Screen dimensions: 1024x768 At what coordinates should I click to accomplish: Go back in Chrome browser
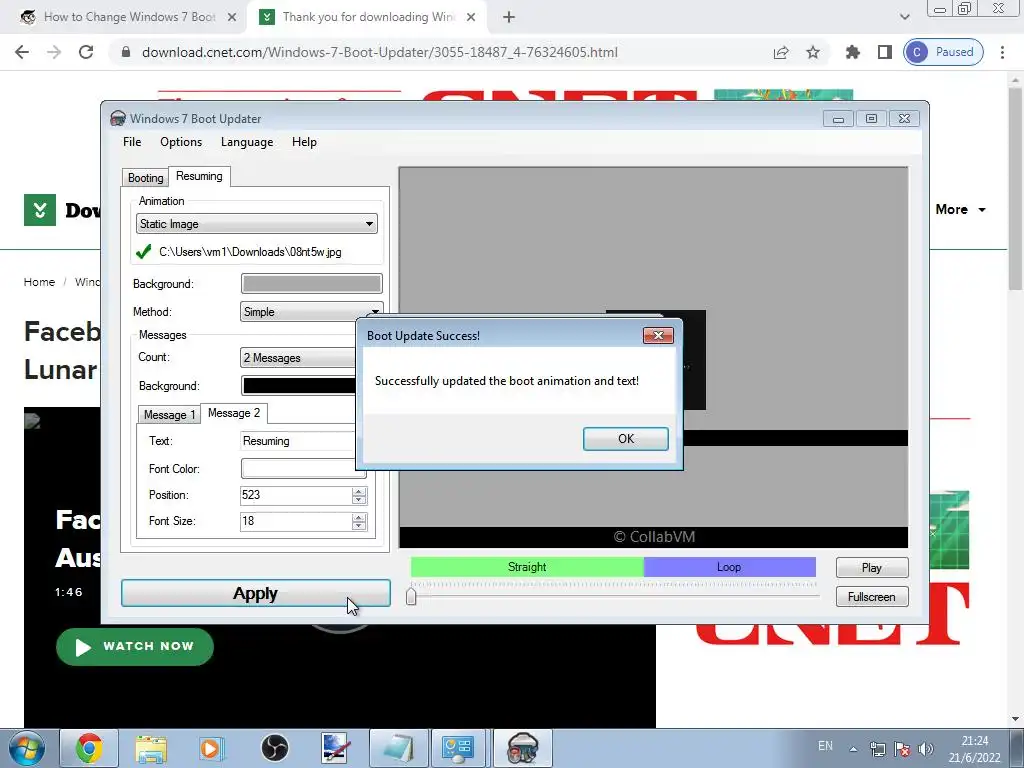[x=22, y=52]
